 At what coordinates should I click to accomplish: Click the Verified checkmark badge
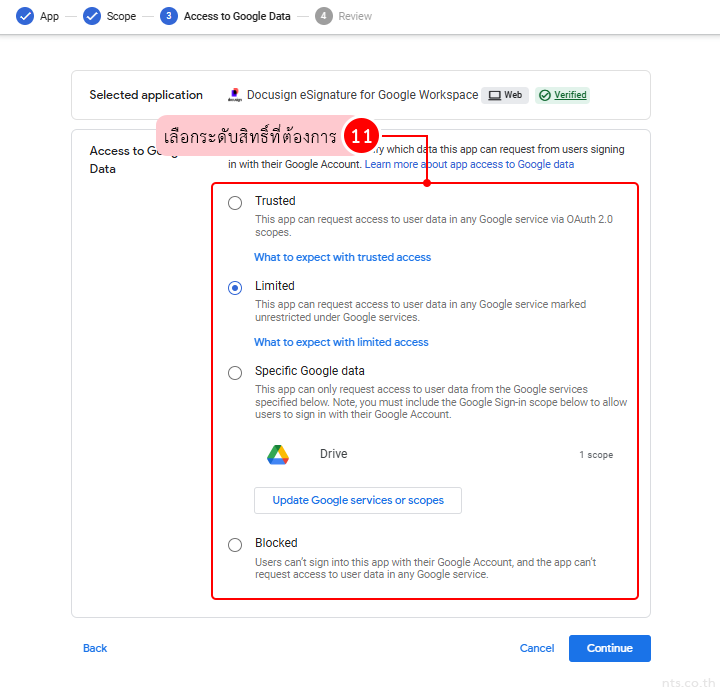562,96
